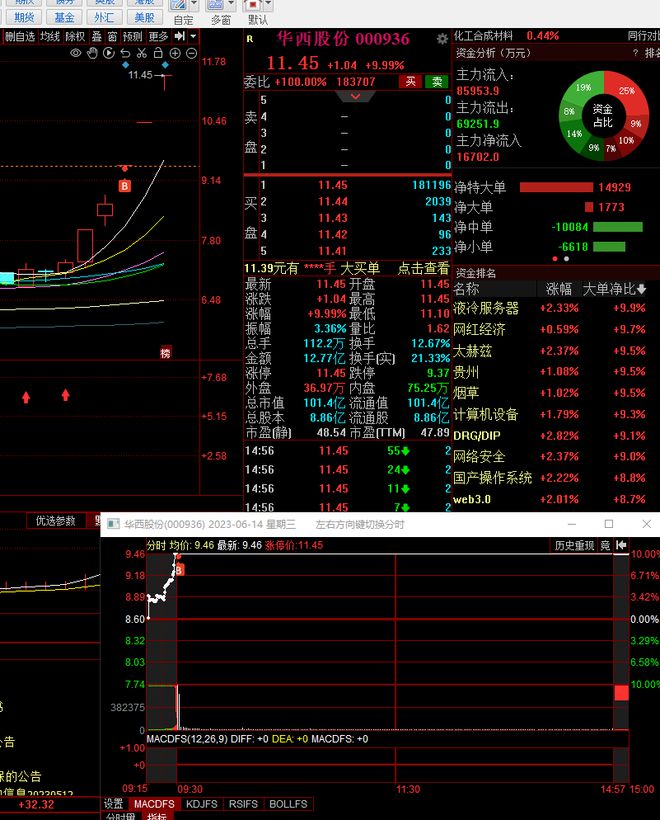Toggle the 均线 moving average lines
This screenshot has width=660, height=820.
(50, 37)
